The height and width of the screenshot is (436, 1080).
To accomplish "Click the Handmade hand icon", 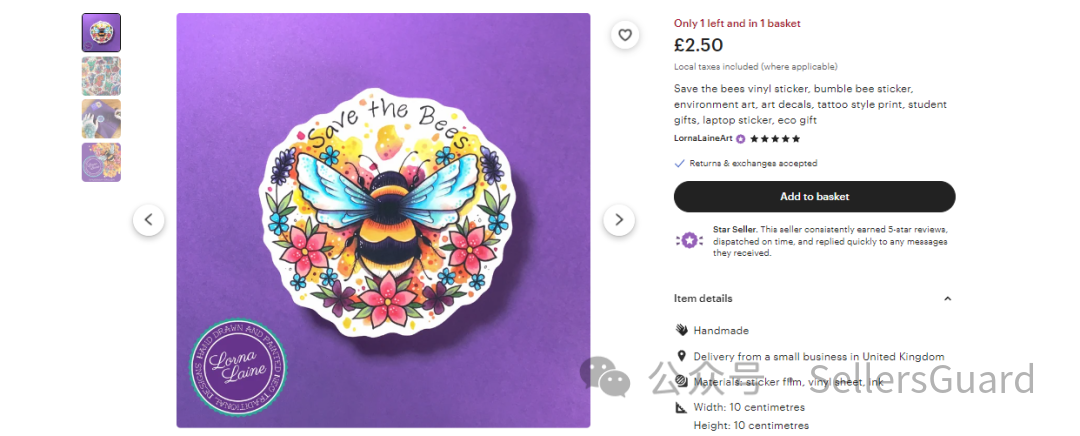I will click(681, 330).
